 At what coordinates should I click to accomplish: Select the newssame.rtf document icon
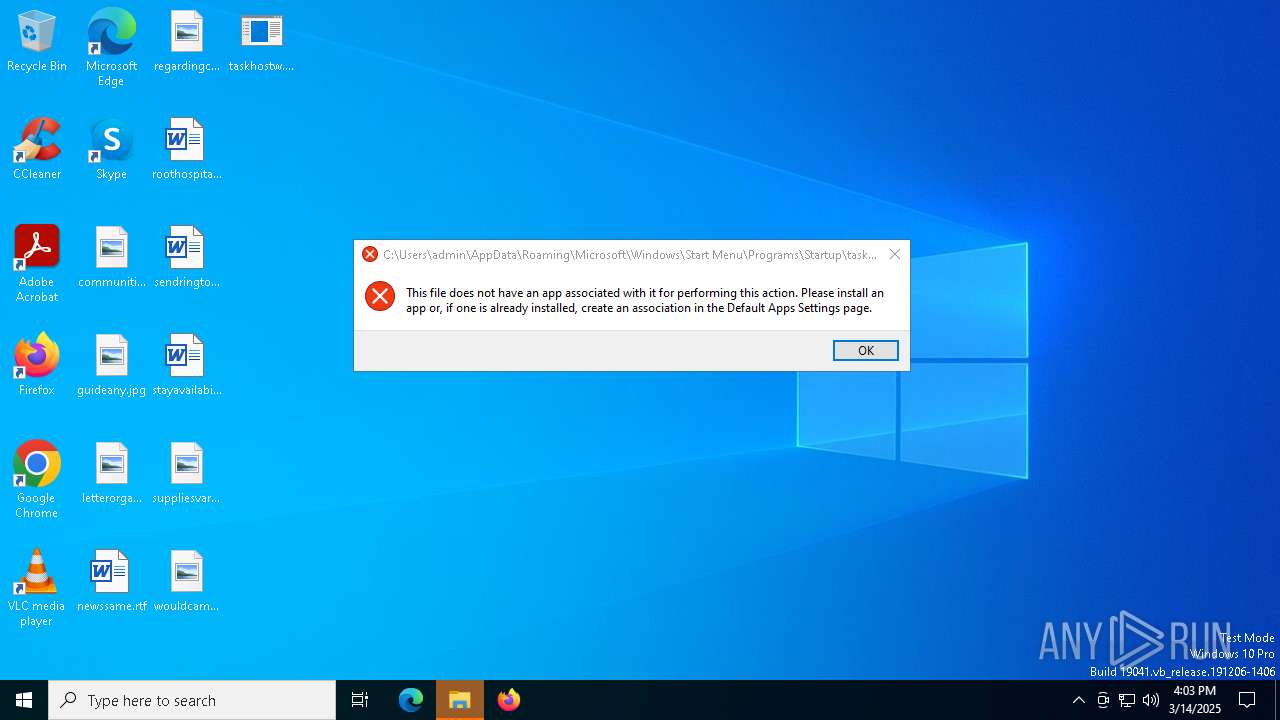(x=111, y=582)
